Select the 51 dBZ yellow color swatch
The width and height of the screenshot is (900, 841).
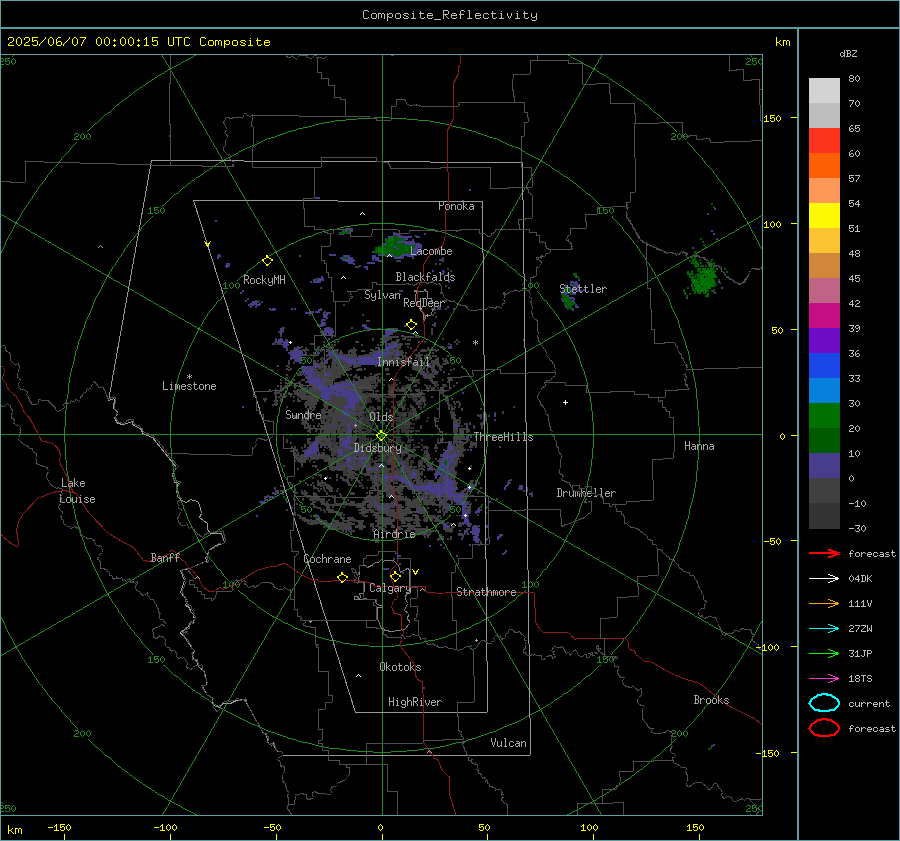tap(824, 215)
